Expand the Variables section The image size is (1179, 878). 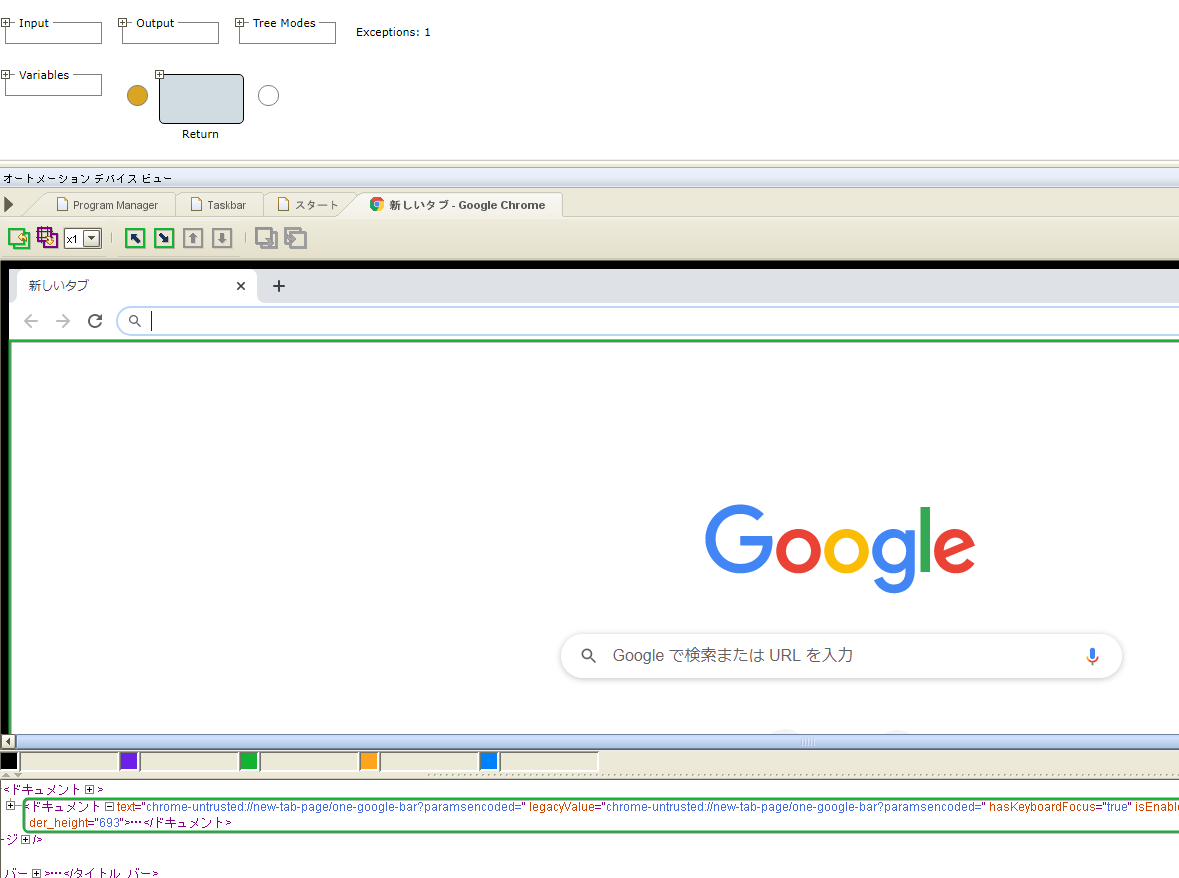5,73
